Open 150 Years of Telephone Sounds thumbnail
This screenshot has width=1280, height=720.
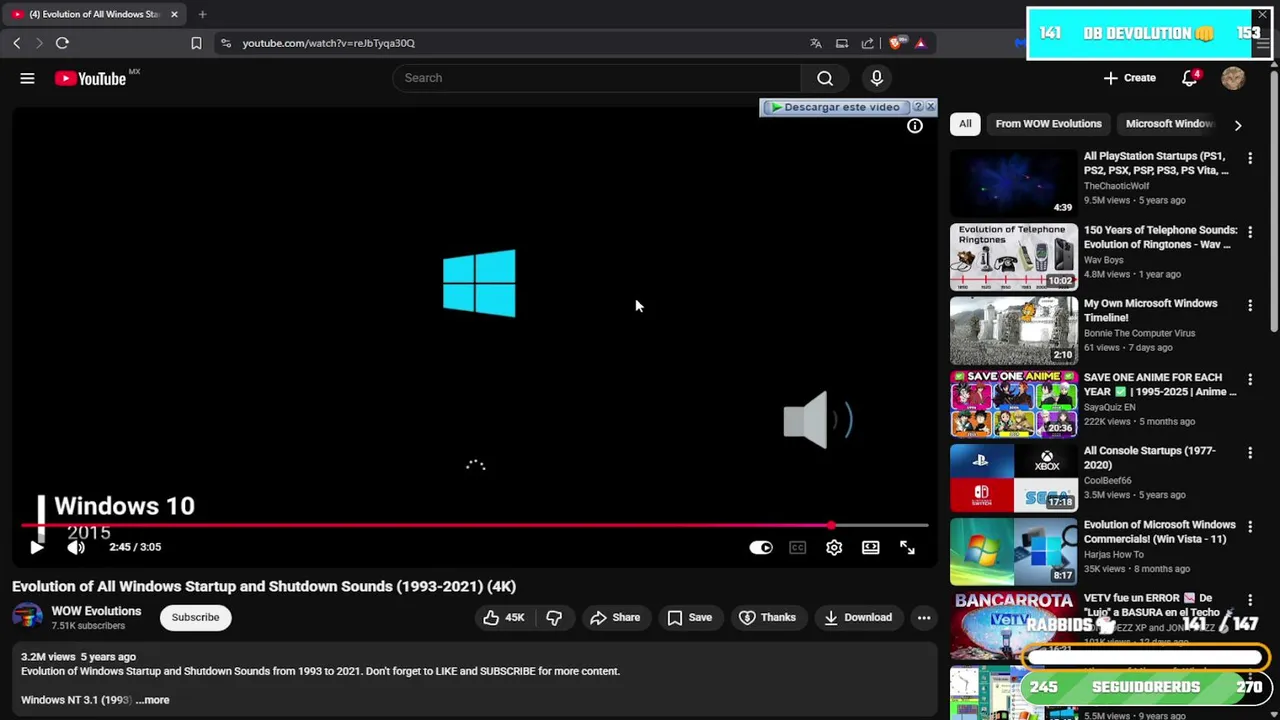click(x=1013, y=257)
